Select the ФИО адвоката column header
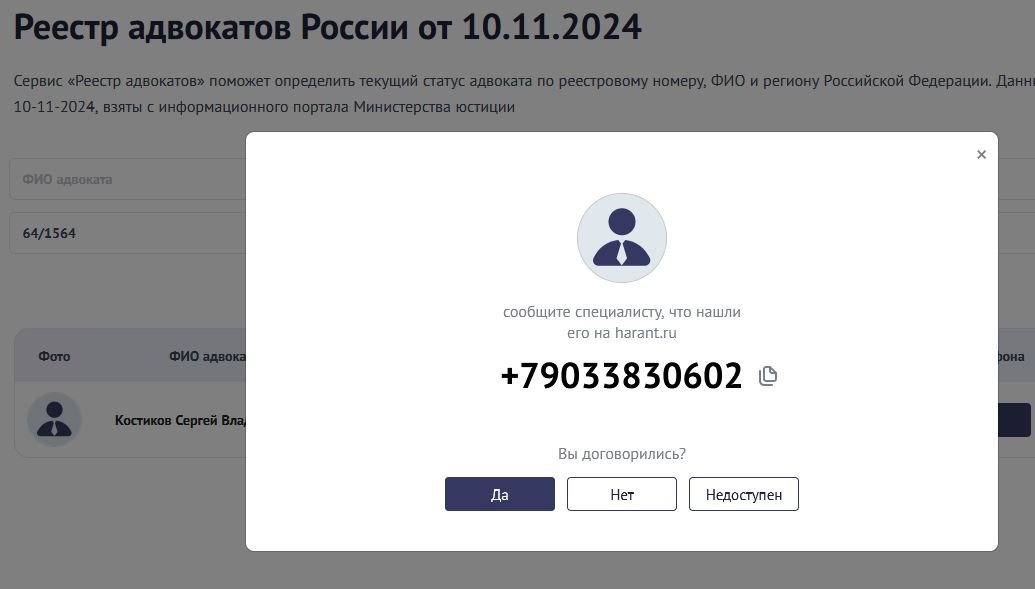Viewport: 1035px width, 589px height. click(207, 357)
